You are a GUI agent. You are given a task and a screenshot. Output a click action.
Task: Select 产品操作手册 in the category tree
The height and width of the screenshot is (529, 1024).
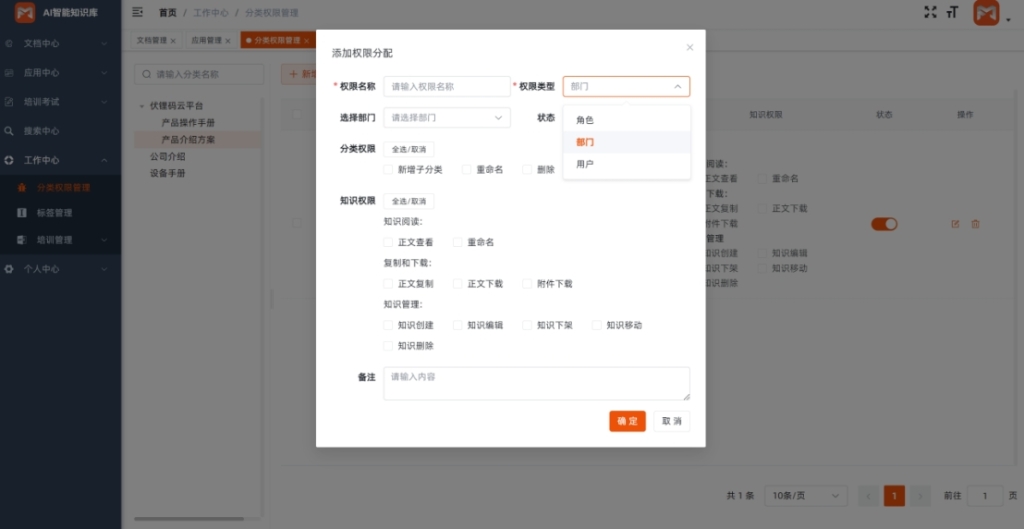188,123
